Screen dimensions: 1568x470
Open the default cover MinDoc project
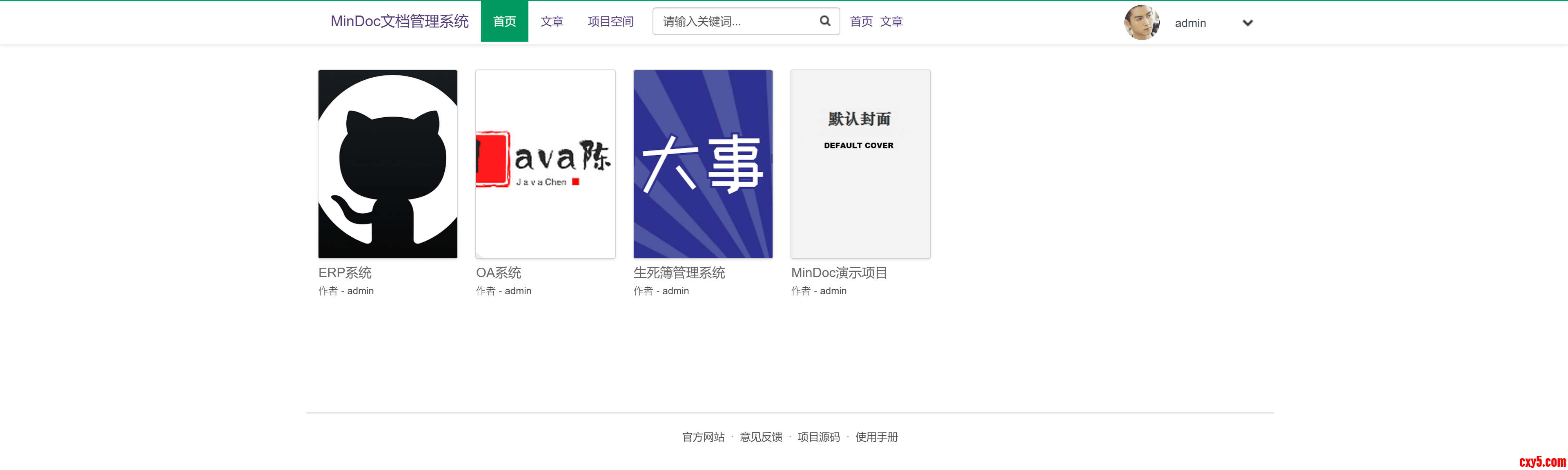point(860,164)
